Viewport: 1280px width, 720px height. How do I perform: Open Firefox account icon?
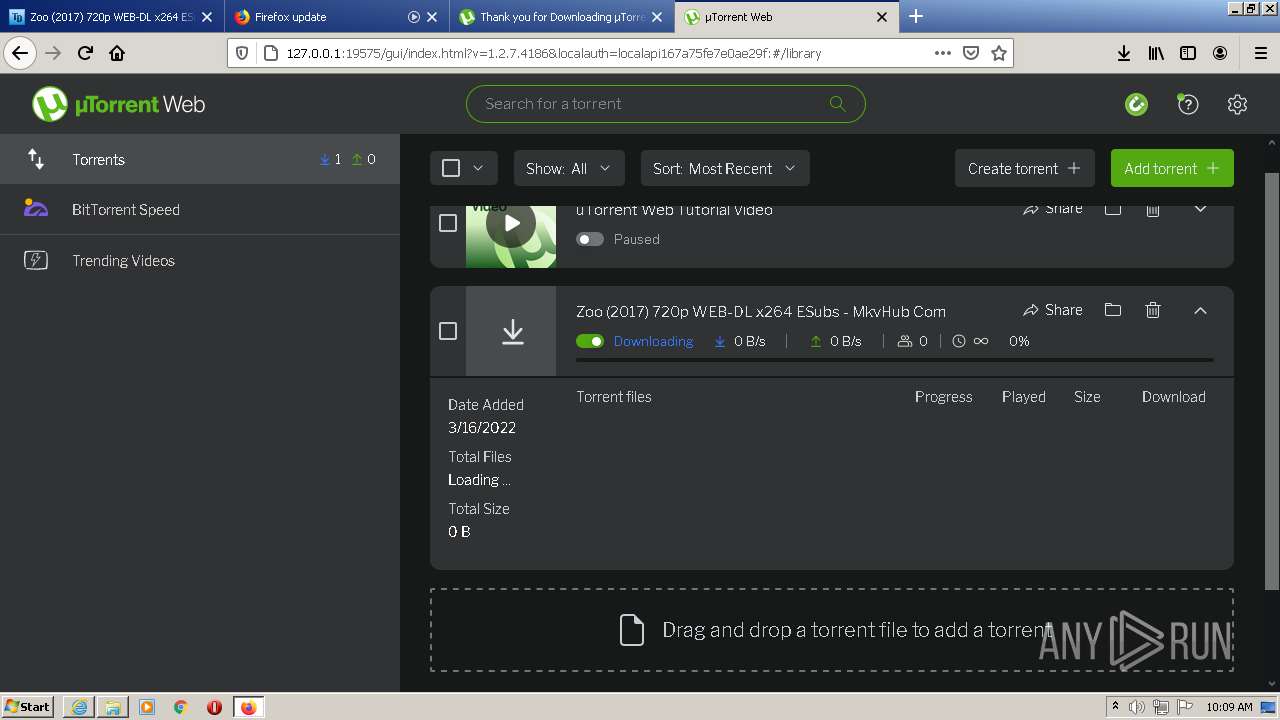click(x=1220, y=53)
